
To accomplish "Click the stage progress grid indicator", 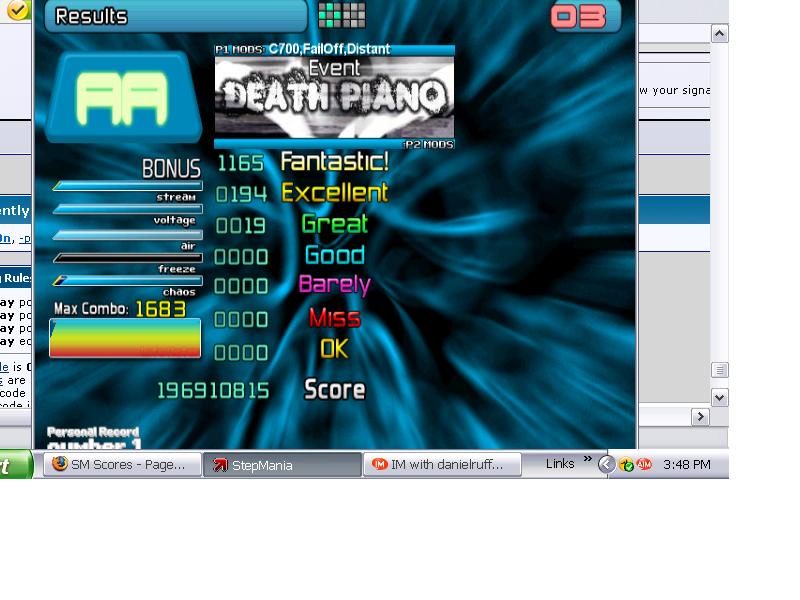I will pyautogui.click(x=342, y=15).
